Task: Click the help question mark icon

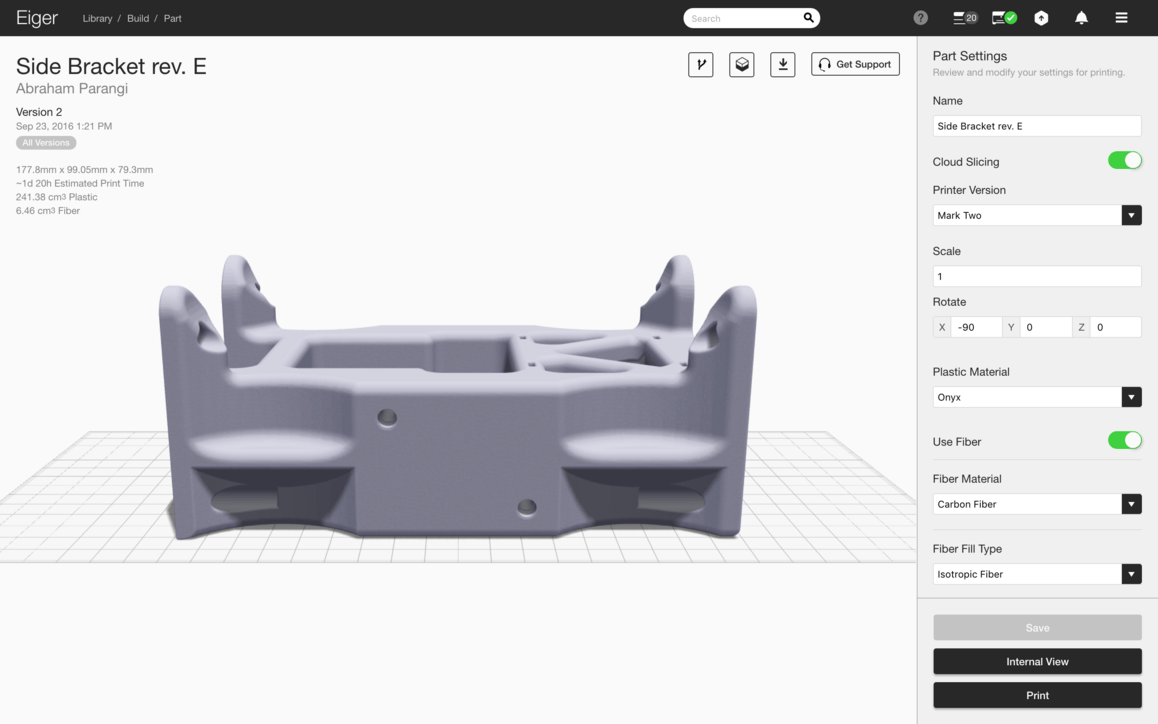Action: pos(920,18)
